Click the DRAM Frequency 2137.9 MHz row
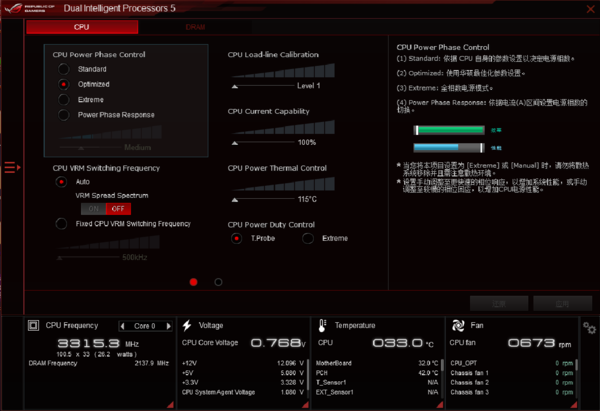 [99, 363]
